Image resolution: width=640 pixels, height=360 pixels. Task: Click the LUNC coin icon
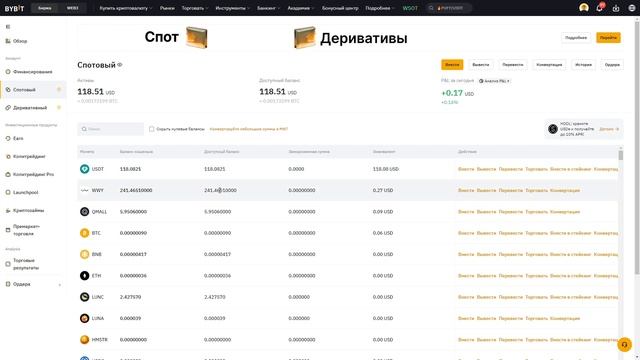(x=84, y=297)
